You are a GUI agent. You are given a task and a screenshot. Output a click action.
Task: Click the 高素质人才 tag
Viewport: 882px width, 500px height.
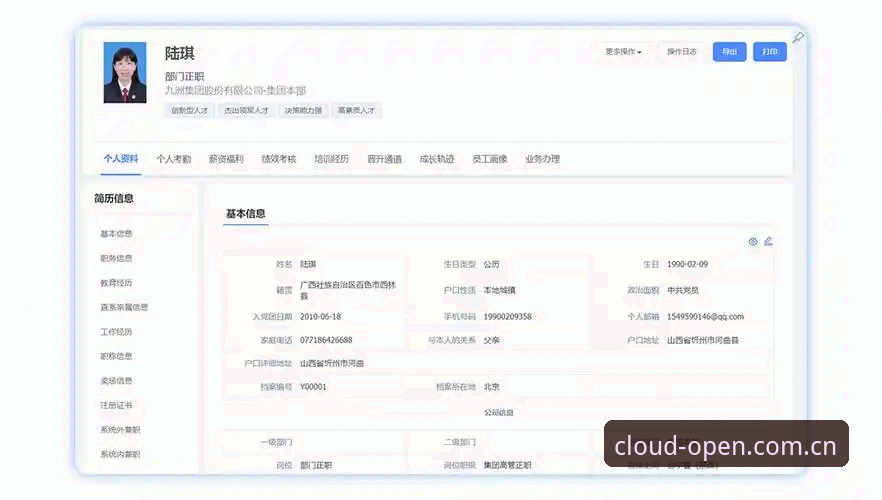pyautogui.click(x=356, y=111)
